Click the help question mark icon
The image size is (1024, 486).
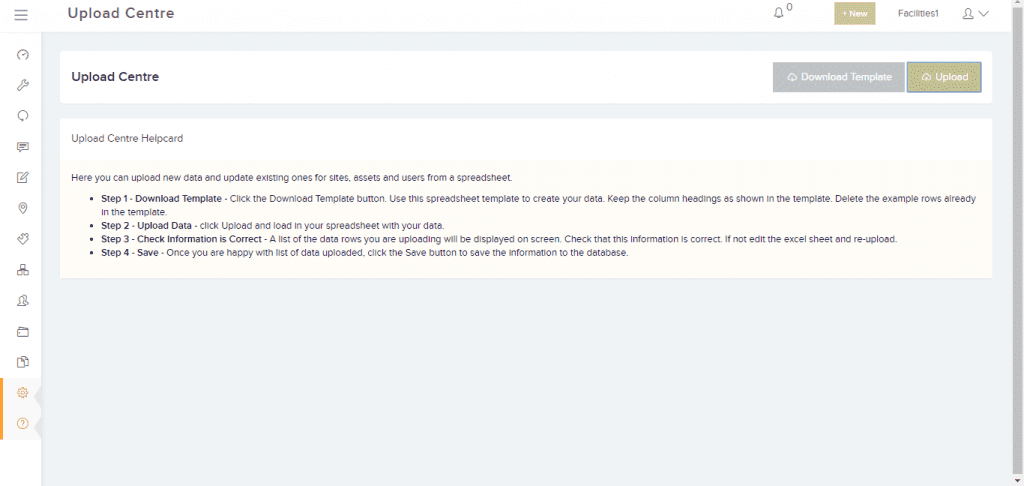click(23, 424)
